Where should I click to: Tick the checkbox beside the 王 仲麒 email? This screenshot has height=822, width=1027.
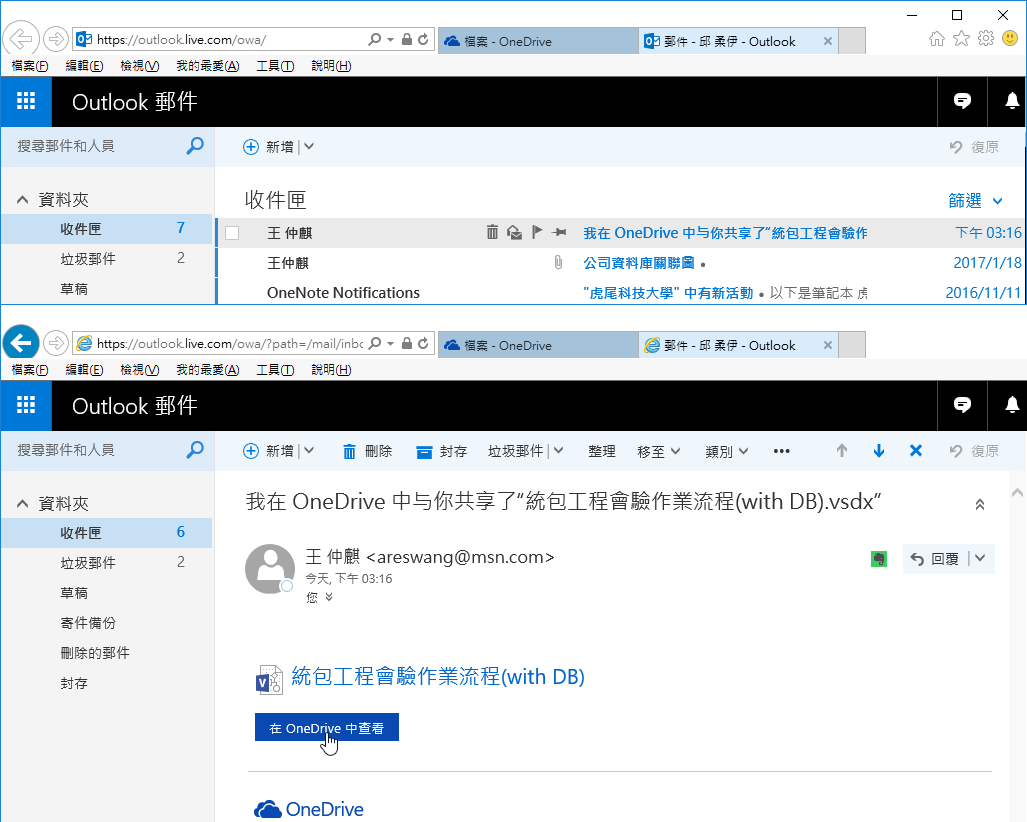pos(232,233)
